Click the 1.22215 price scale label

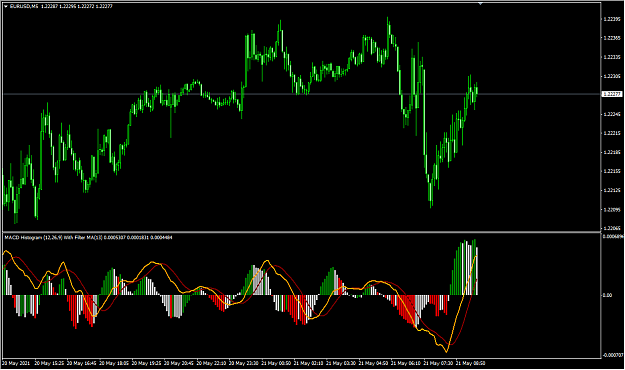click(612, 133)
